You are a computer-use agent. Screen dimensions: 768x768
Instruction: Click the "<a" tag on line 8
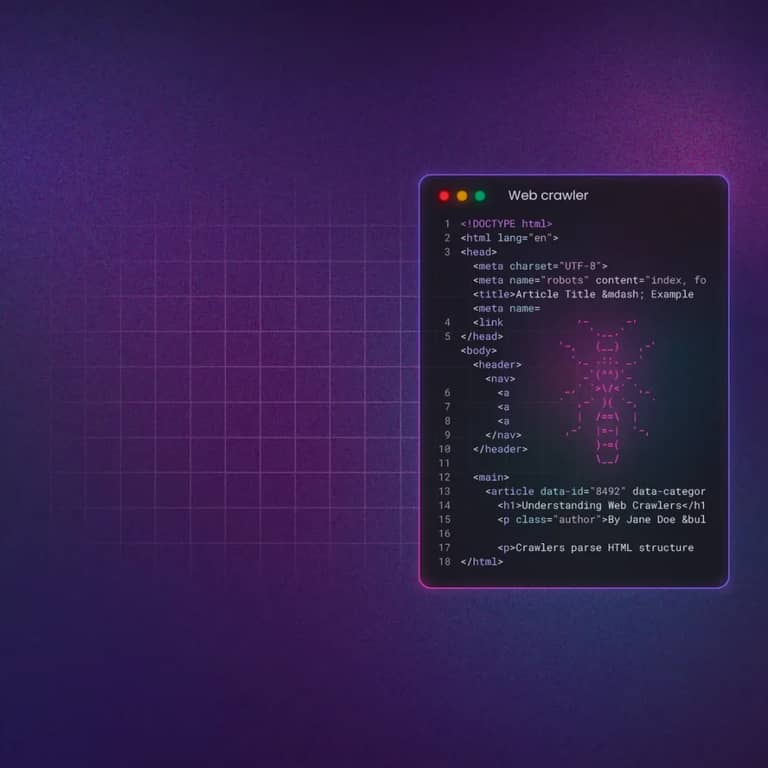pyautogui.click(x=504, y=421)
